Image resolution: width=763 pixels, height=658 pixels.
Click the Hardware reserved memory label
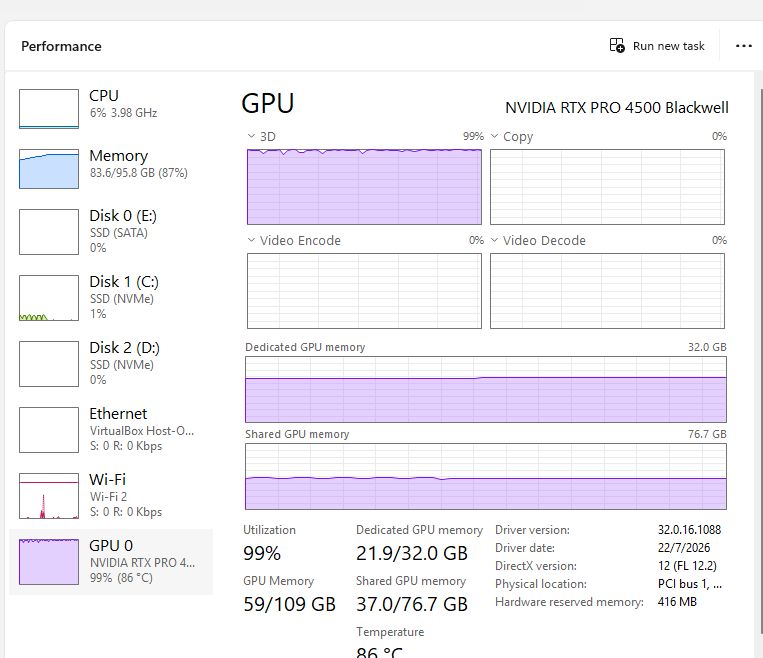pyautogui.click(x=569, y=602)
